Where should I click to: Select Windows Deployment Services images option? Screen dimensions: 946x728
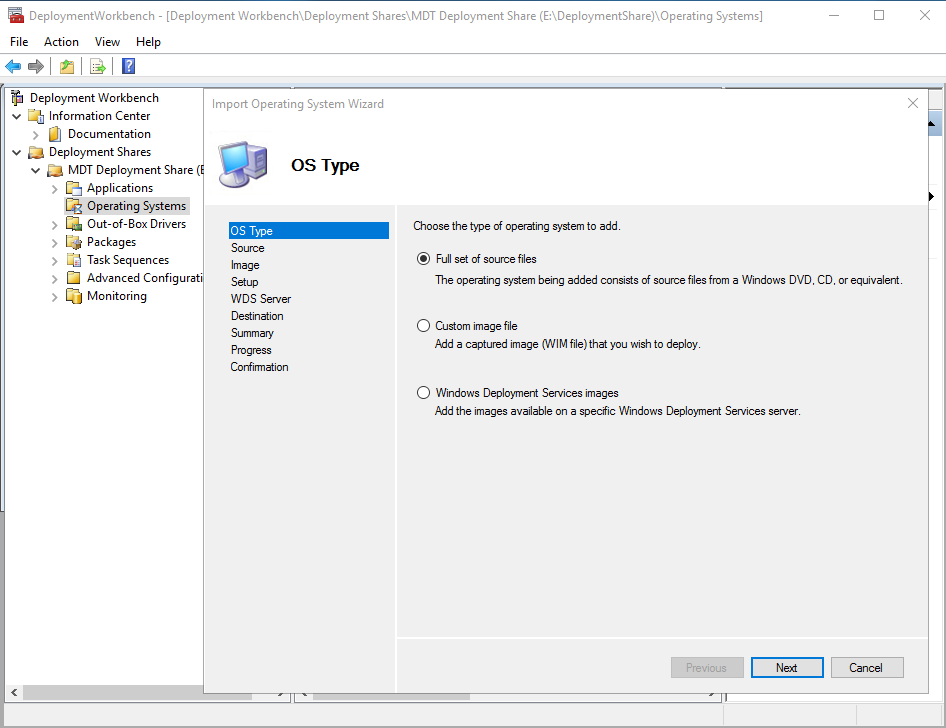[424, 393]
